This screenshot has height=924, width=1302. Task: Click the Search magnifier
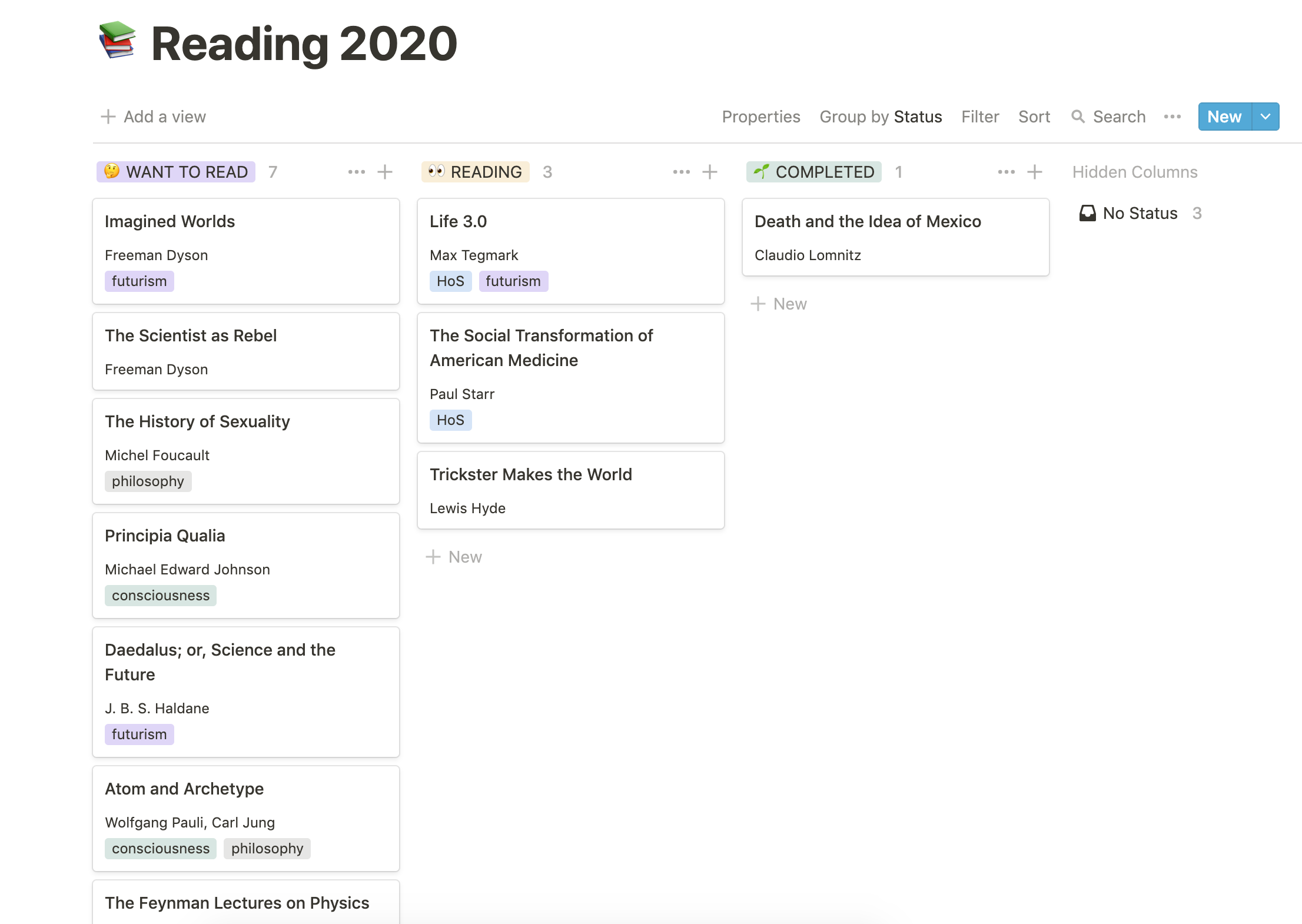(1078, 117)
